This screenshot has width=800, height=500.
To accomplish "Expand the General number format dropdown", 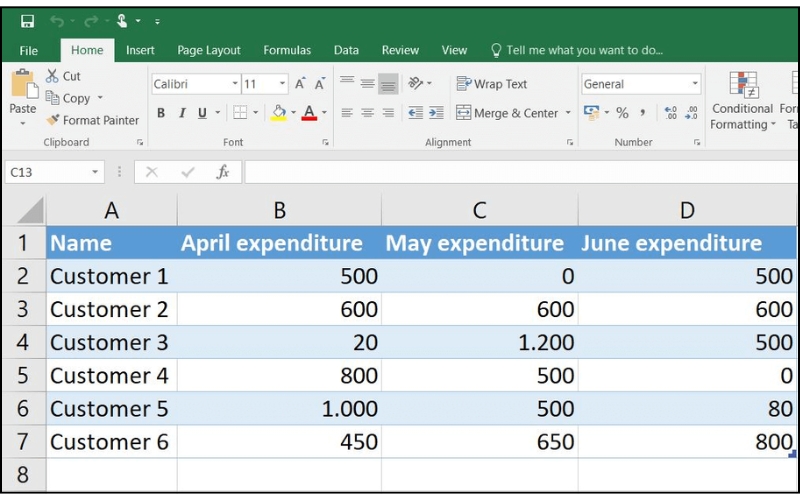I will pyautogui.click(x=695, y=84).
